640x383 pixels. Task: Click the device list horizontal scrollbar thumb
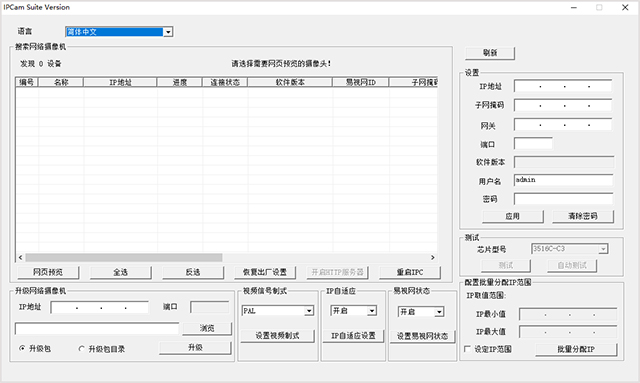[124, 257]
